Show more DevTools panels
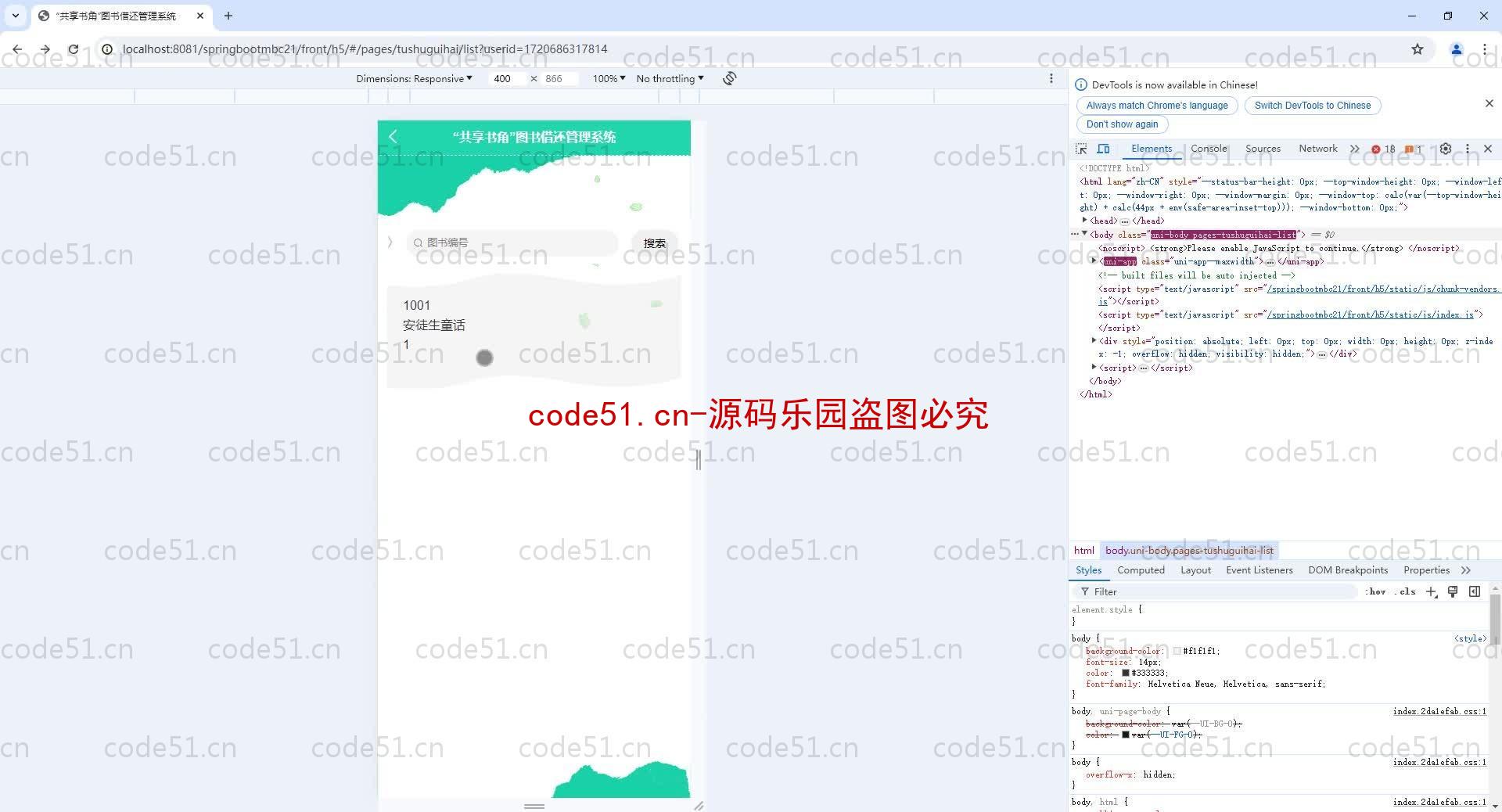This screenshot has width=1502, height=812. pyautogui.click(x=1354, y=149)
